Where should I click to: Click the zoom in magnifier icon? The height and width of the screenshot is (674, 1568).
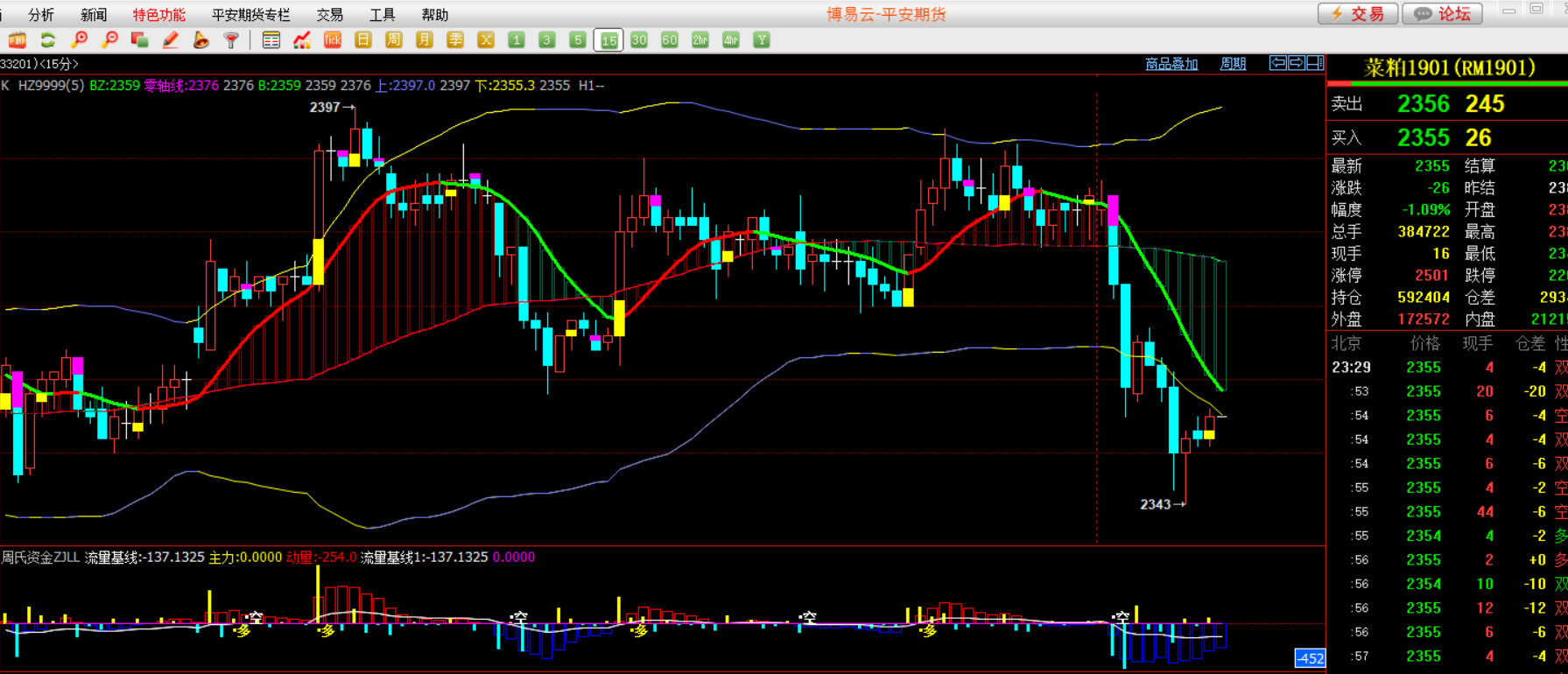[x=79, y=40]
